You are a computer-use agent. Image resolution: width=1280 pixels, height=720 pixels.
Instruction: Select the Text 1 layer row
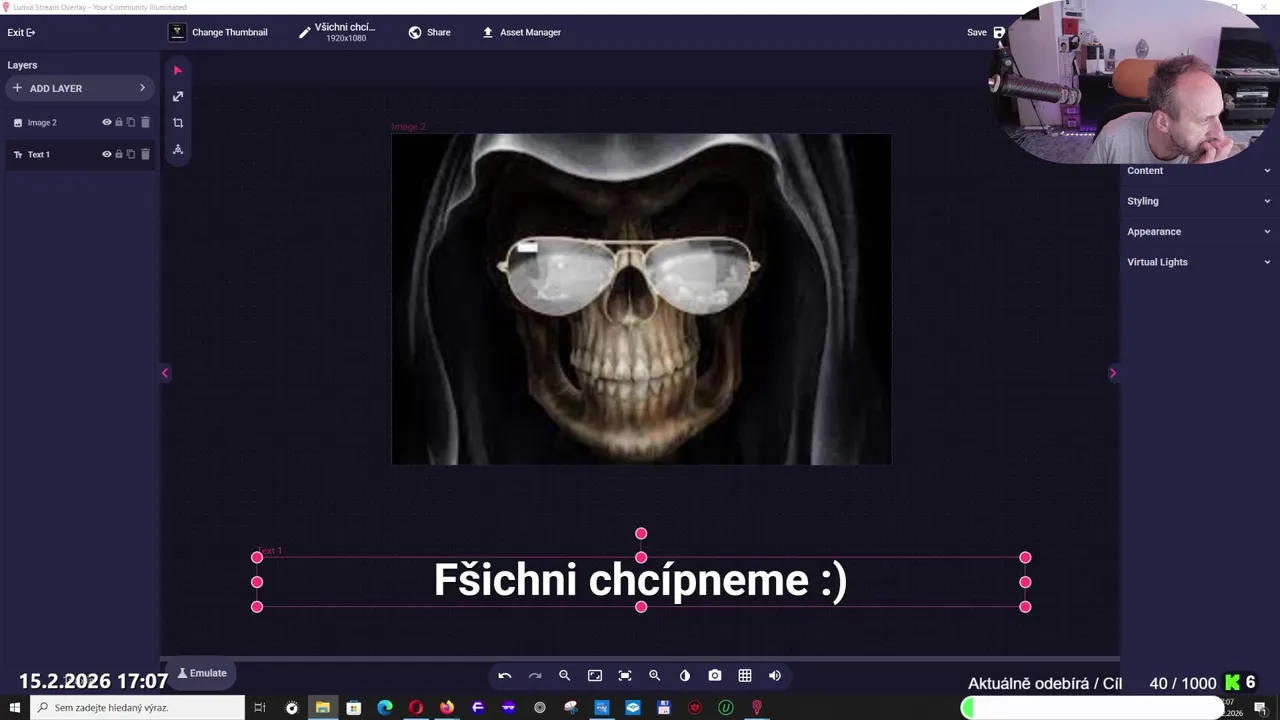click(x=80, y=155)
